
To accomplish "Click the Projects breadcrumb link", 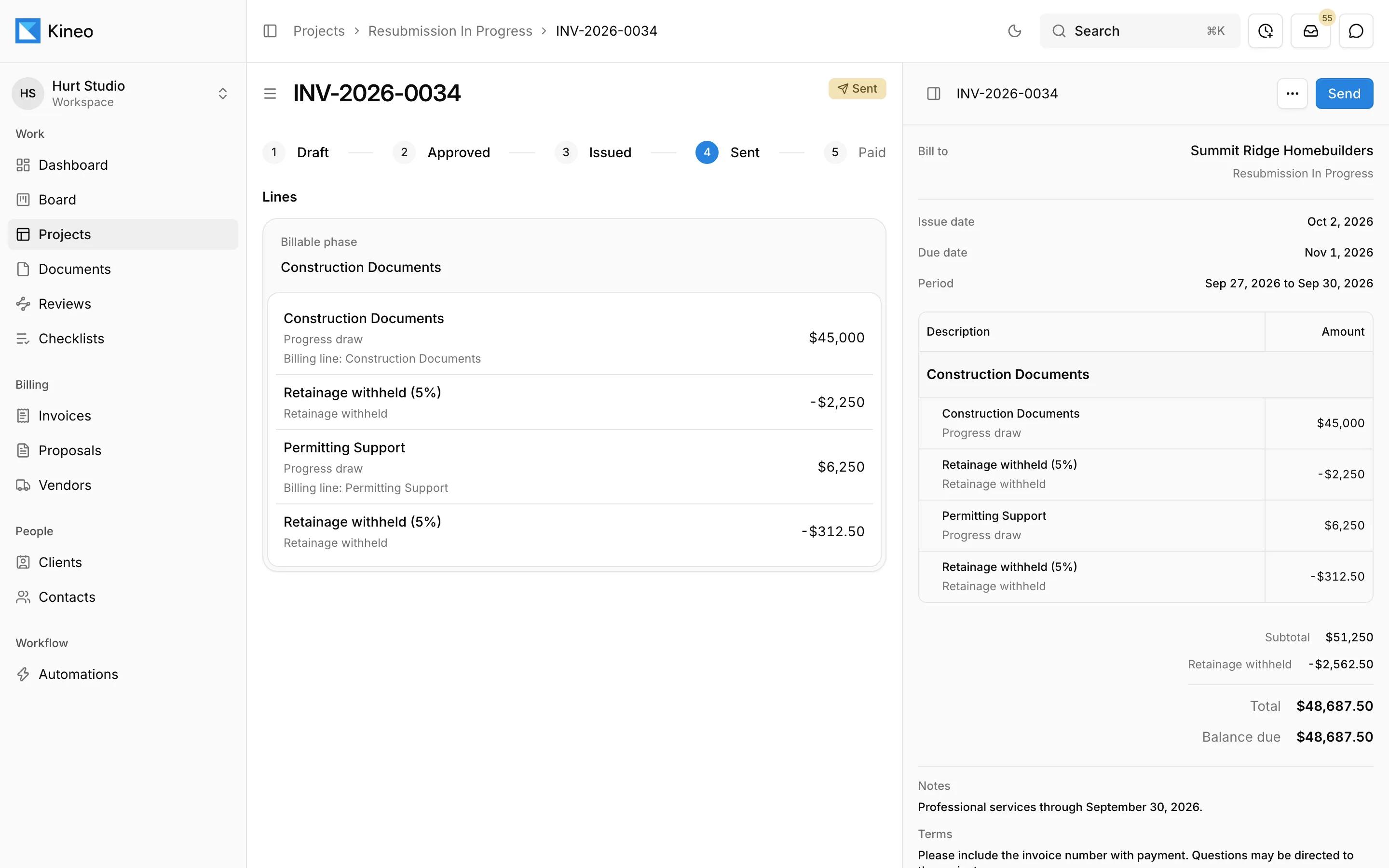I will click(318, 31).
